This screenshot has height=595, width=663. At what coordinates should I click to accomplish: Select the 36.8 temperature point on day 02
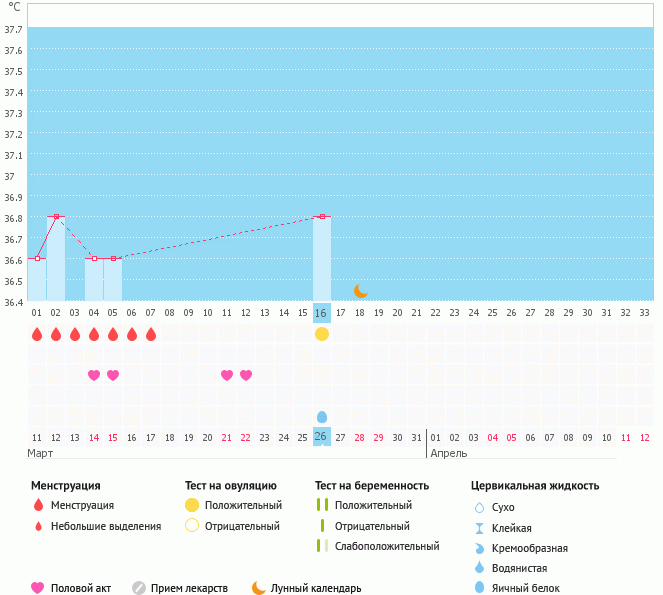point(56,216)
